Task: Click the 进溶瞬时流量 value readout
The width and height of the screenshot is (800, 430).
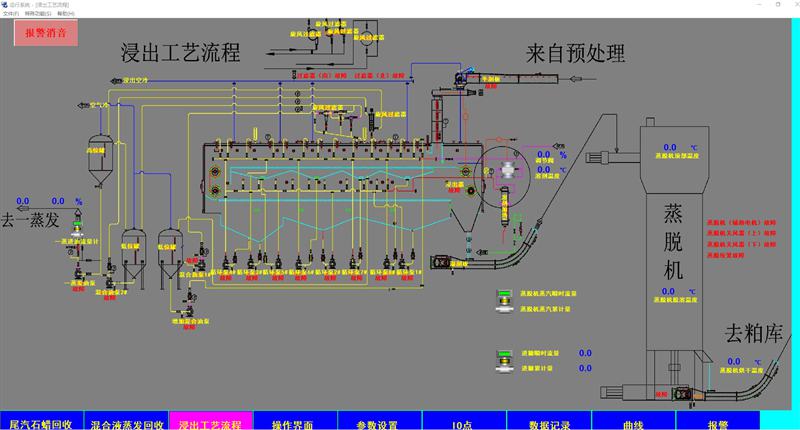Action: point(585,353)
